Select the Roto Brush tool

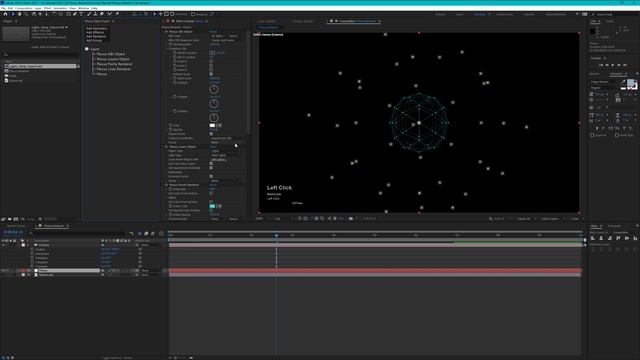(109, 14)
